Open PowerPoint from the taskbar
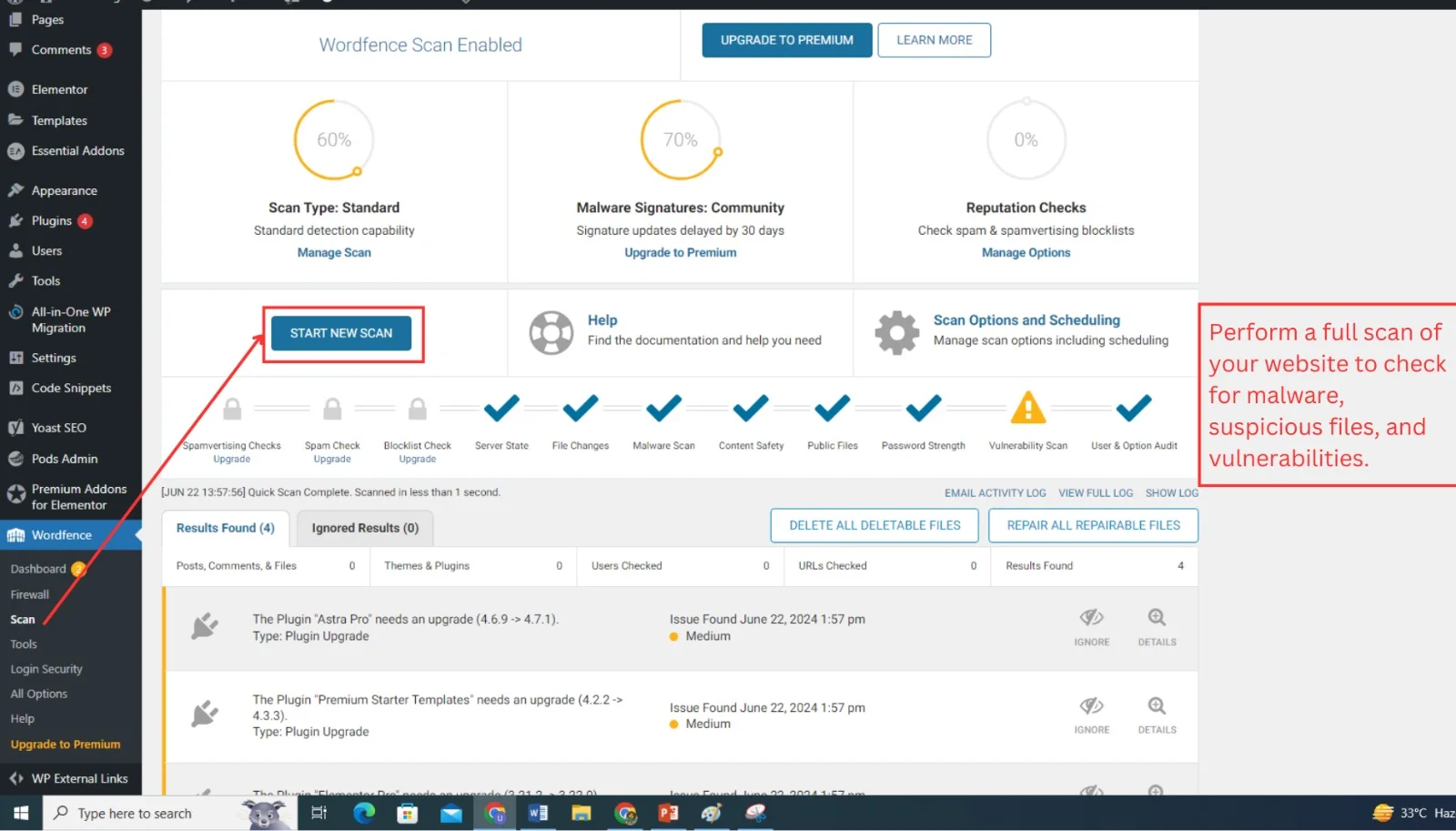Screen dimensions: 1456x831 [669, 813]
